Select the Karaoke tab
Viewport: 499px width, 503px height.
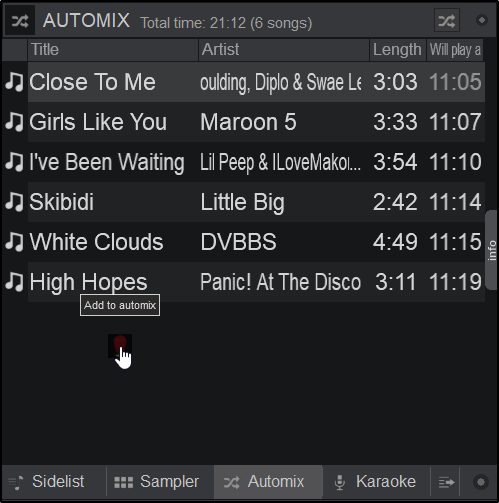pos(377,482)
